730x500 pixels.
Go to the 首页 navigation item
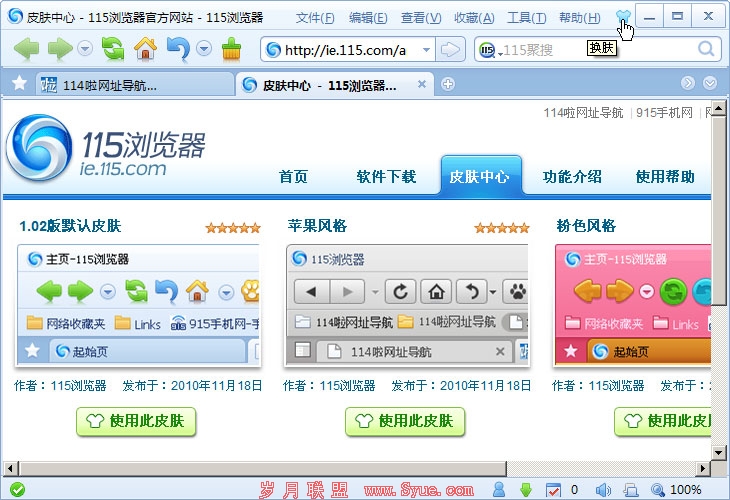293,176
